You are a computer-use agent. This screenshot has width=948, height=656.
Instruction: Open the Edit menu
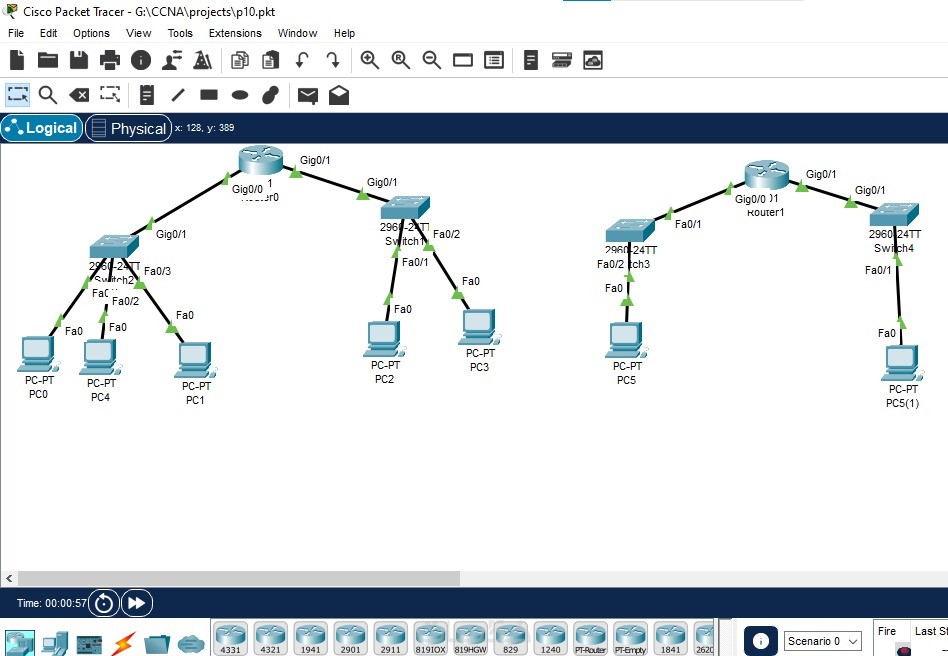[x=48, y=33]
